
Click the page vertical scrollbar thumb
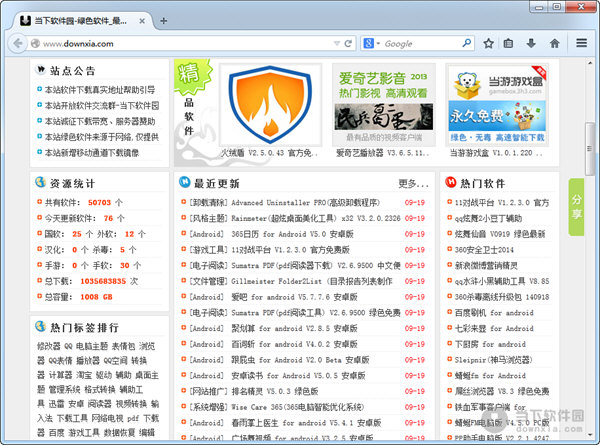click(590, 148)
